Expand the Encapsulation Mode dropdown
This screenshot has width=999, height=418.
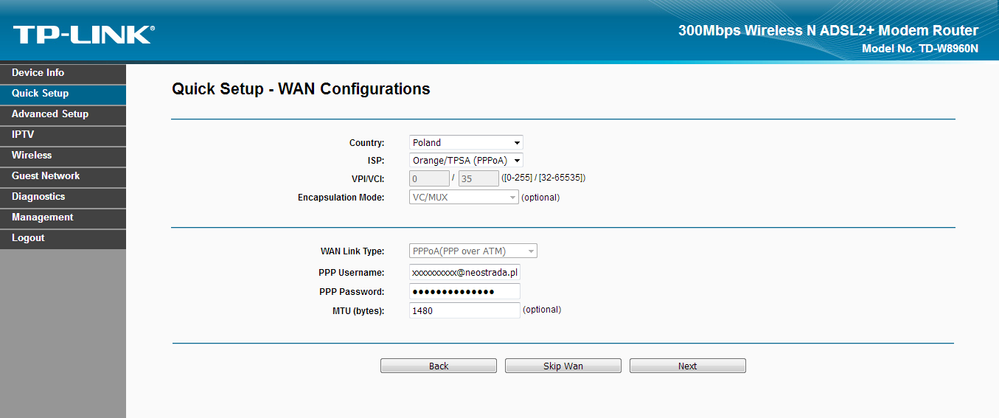[463, 197]
